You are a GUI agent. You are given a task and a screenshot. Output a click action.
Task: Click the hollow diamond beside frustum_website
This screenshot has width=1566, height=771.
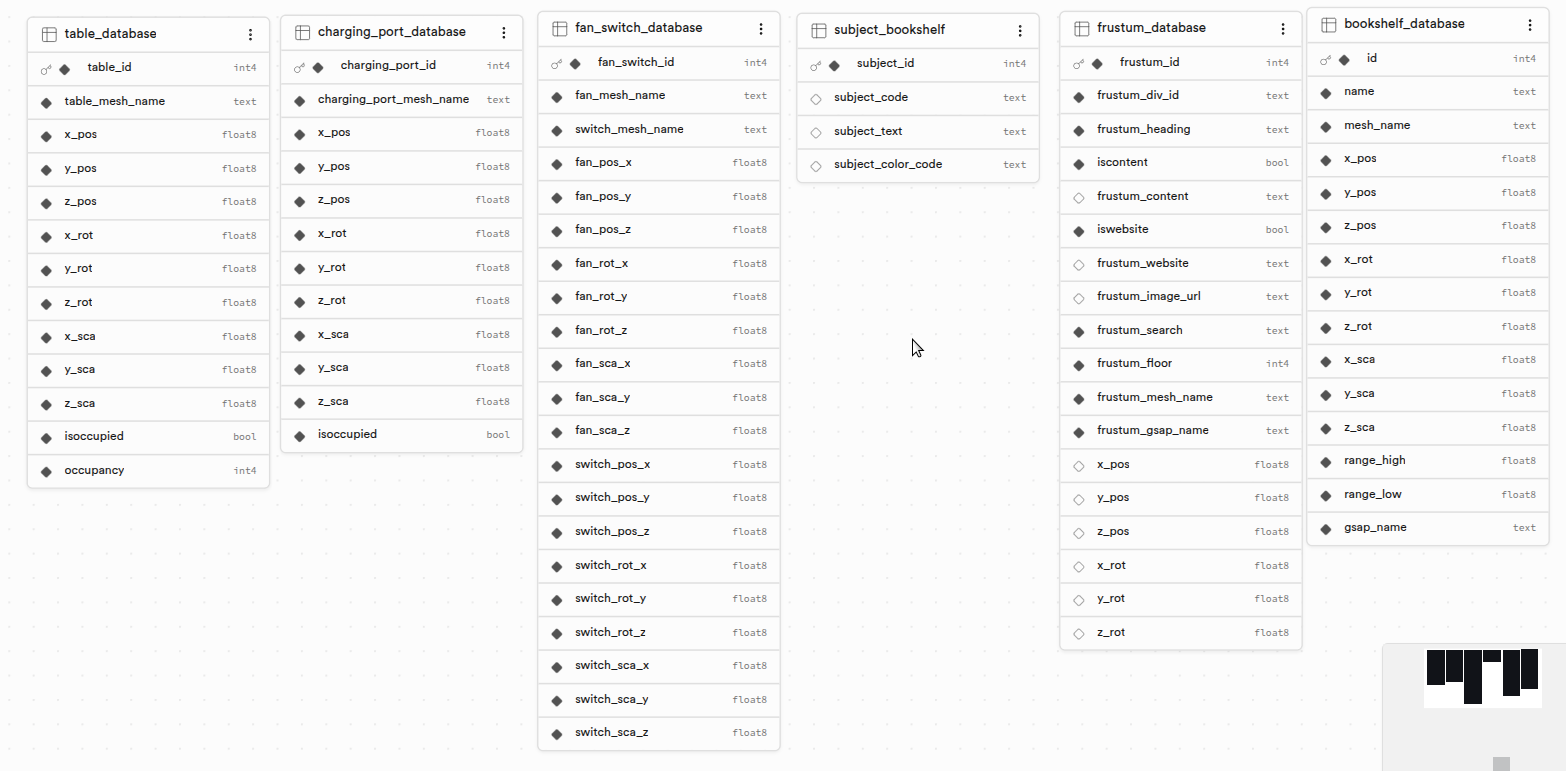(x=1079, y=264)
